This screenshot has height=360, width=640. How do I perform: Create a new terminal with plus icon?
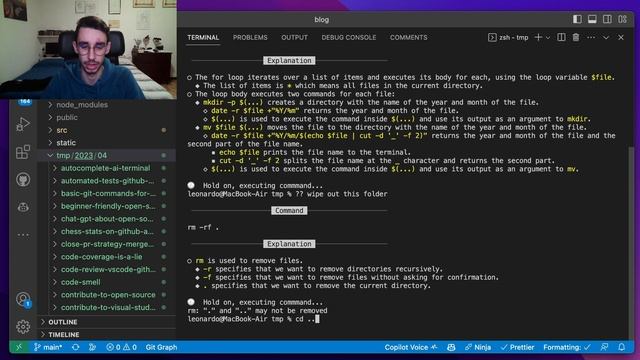(538, 37)
